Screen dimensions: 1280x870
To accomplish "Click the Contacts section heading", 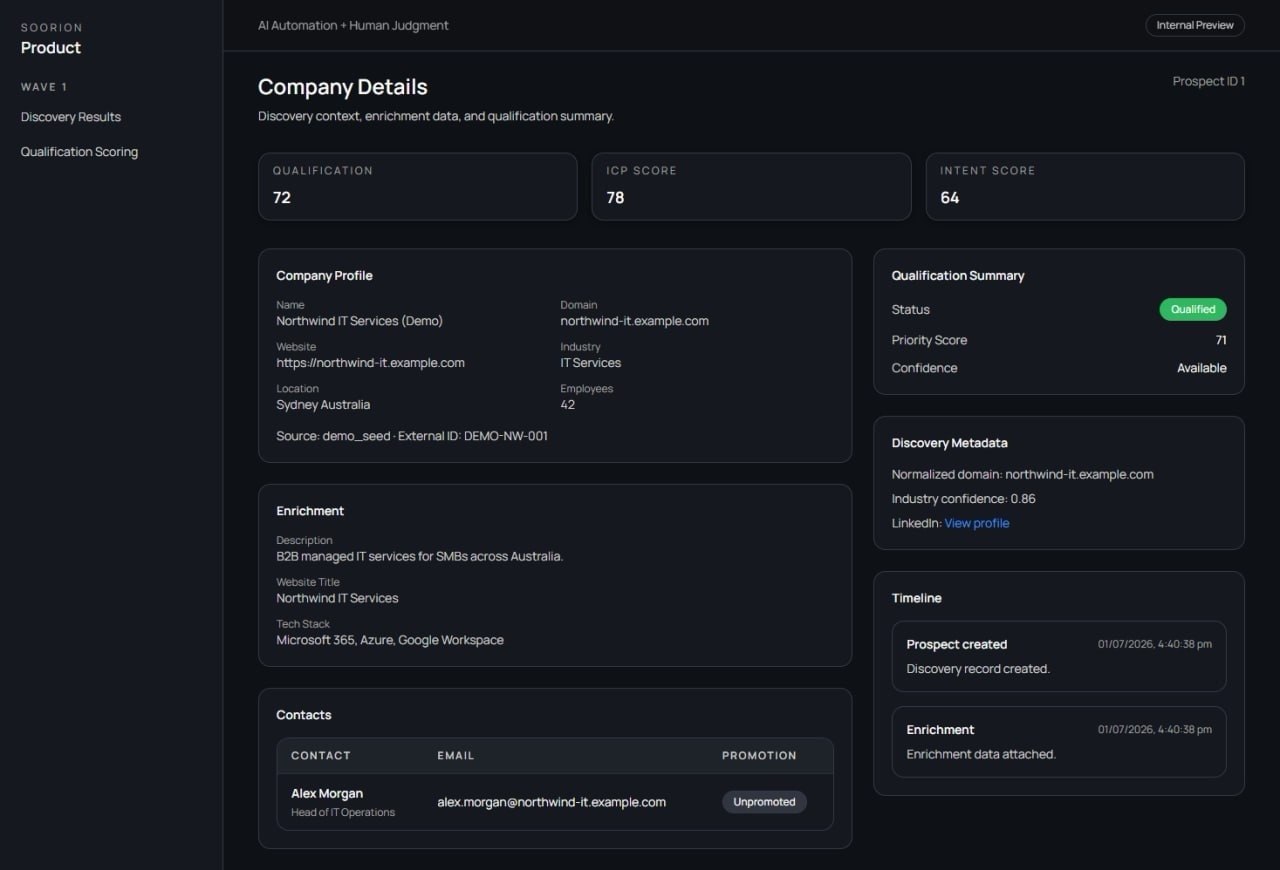I will [x=304, y=715].
